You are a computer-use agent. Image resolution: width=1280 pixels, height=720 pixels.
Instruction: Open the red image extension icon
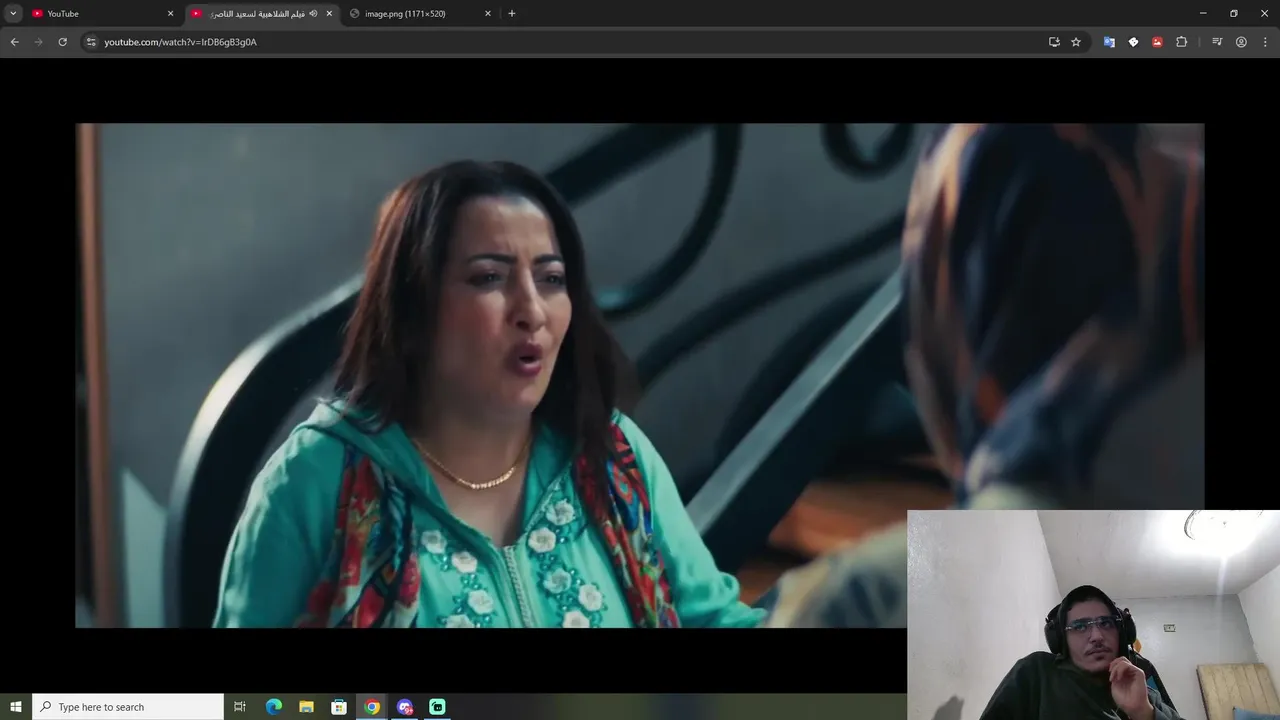click(1157, 42)
